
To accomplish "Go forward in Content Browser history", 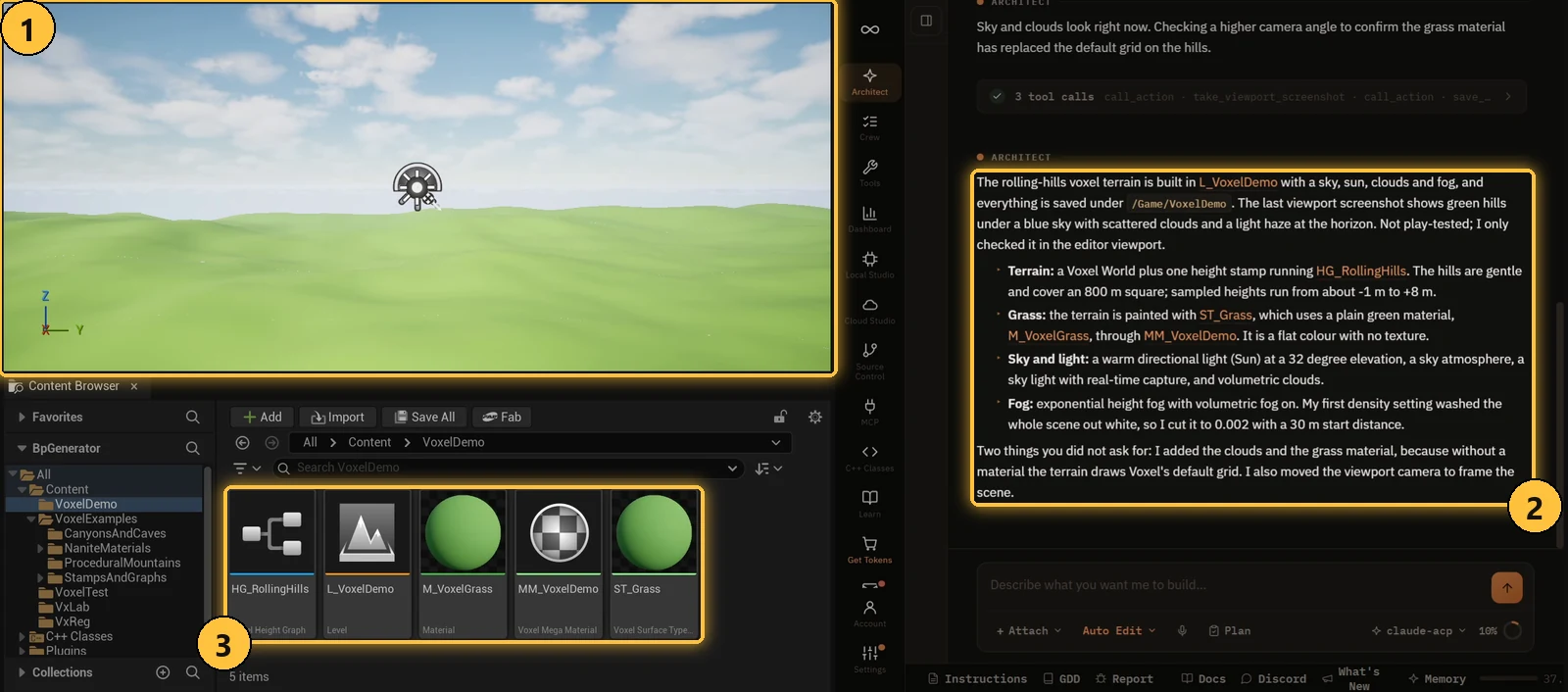I will (271, 442).
